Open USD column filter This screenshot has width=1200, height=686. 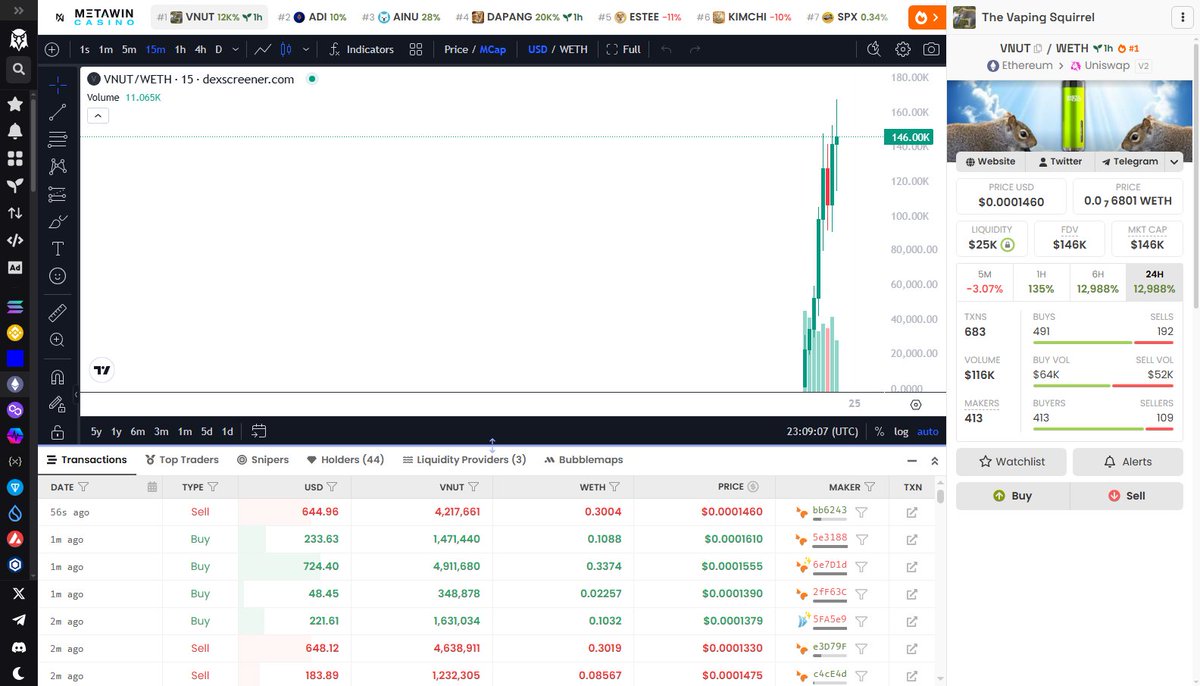pyautogui.click(x=331, y=487)
